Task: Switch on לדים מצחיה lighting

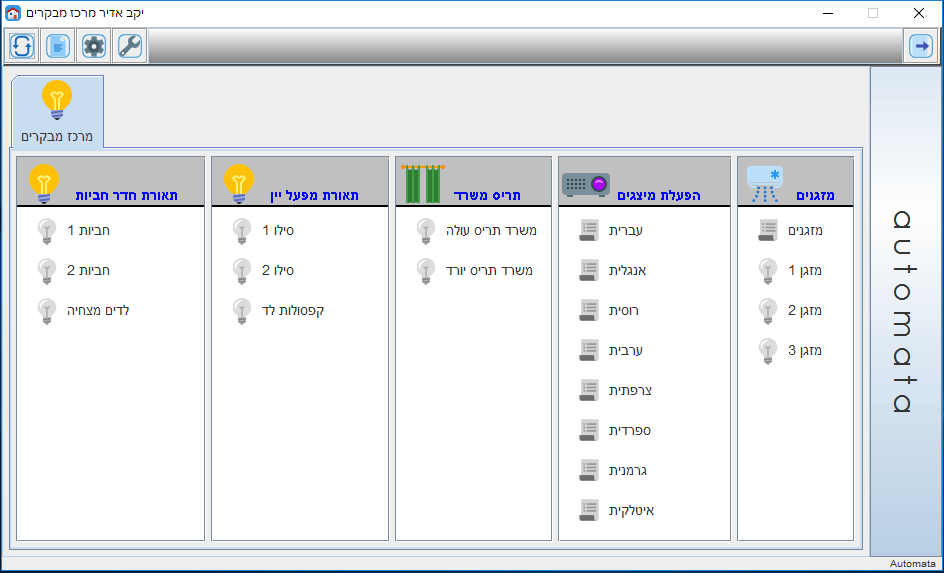Action: tap(46, 311)
